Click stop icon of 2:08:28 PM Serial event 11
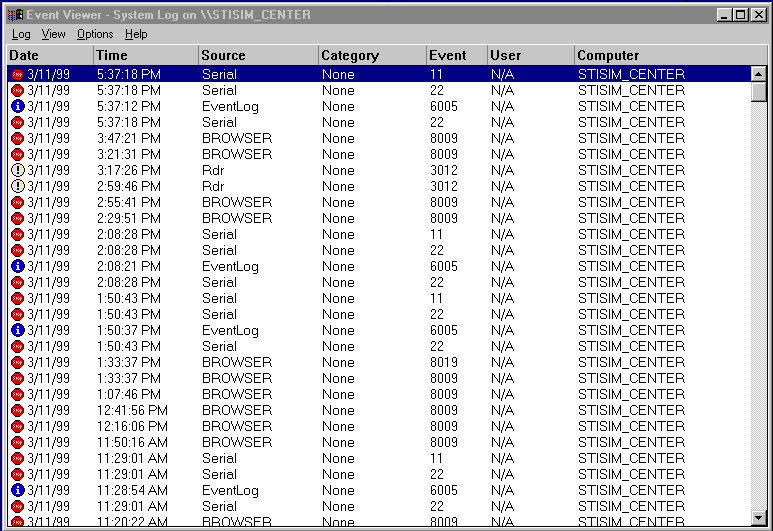The height and width of the screenshot is (531, 773). (x=17, y=234)
